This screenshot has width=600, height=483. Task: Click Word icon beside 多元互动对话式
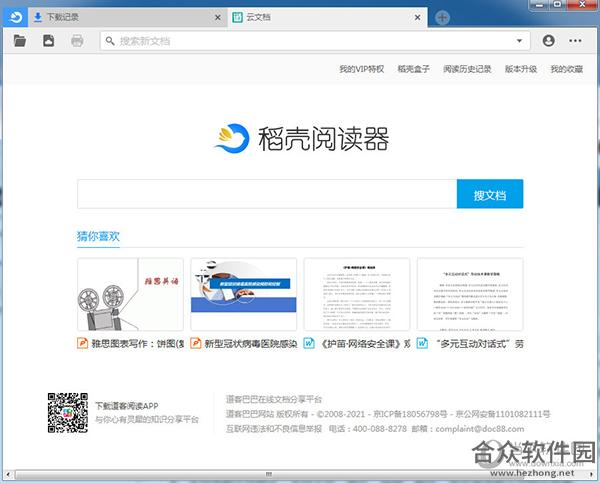tap(422, 343)
